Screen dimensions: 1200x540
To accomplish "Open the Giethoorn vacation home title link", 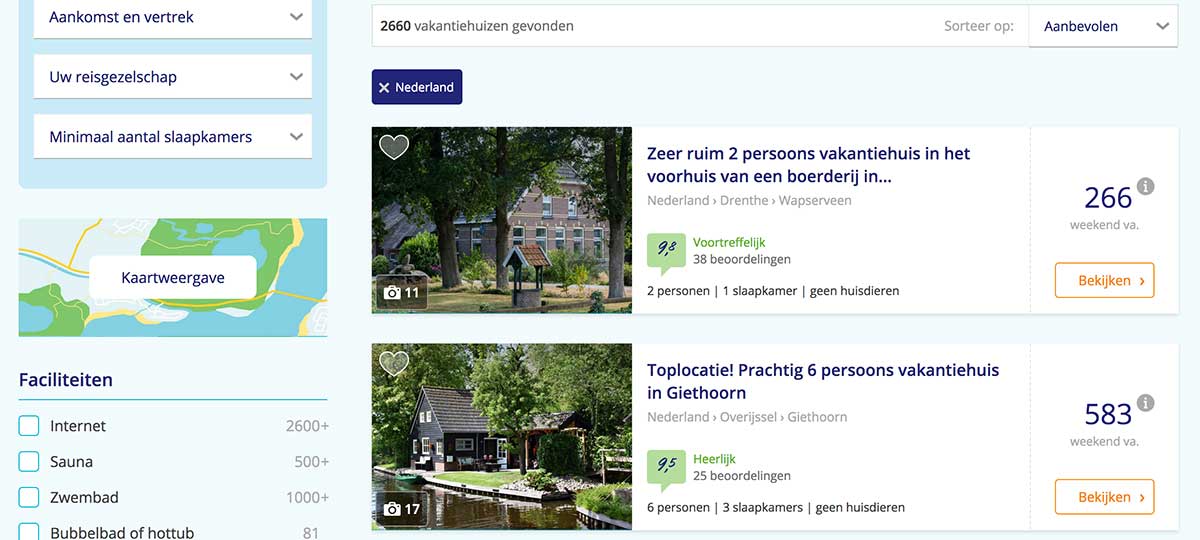I will 822,381.
